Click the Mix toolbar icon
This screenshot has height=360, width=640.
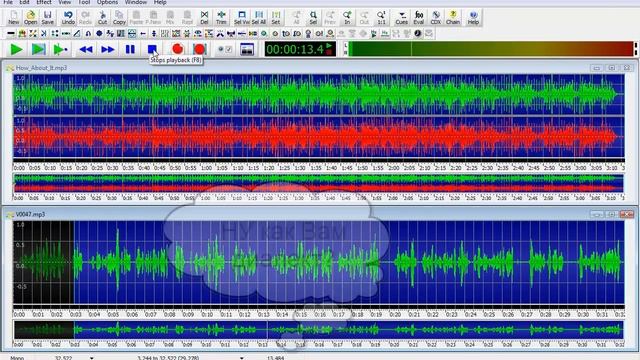[x=170, y=17]
